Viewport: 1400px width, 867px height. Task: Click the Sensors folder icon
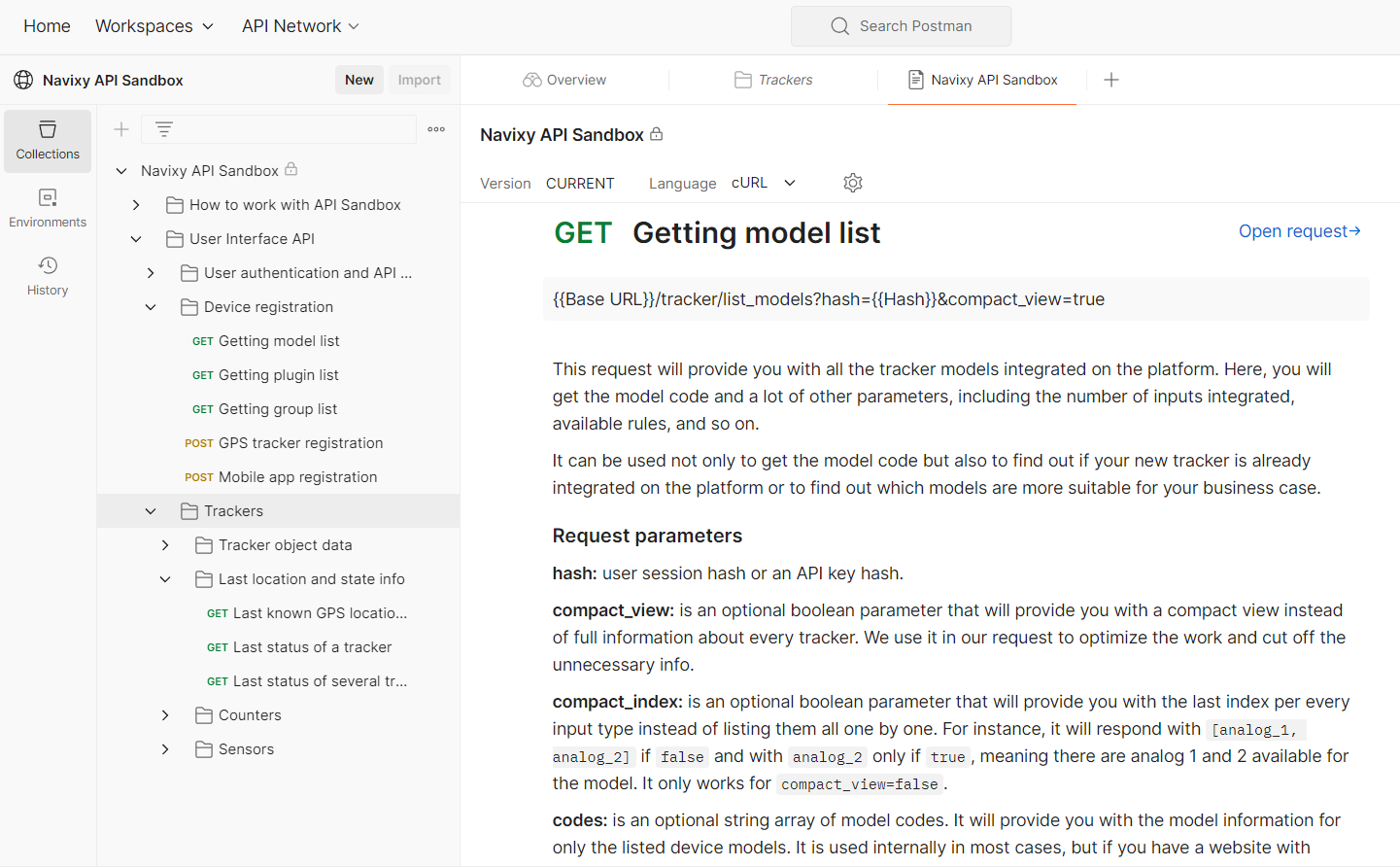pos(204,749)
